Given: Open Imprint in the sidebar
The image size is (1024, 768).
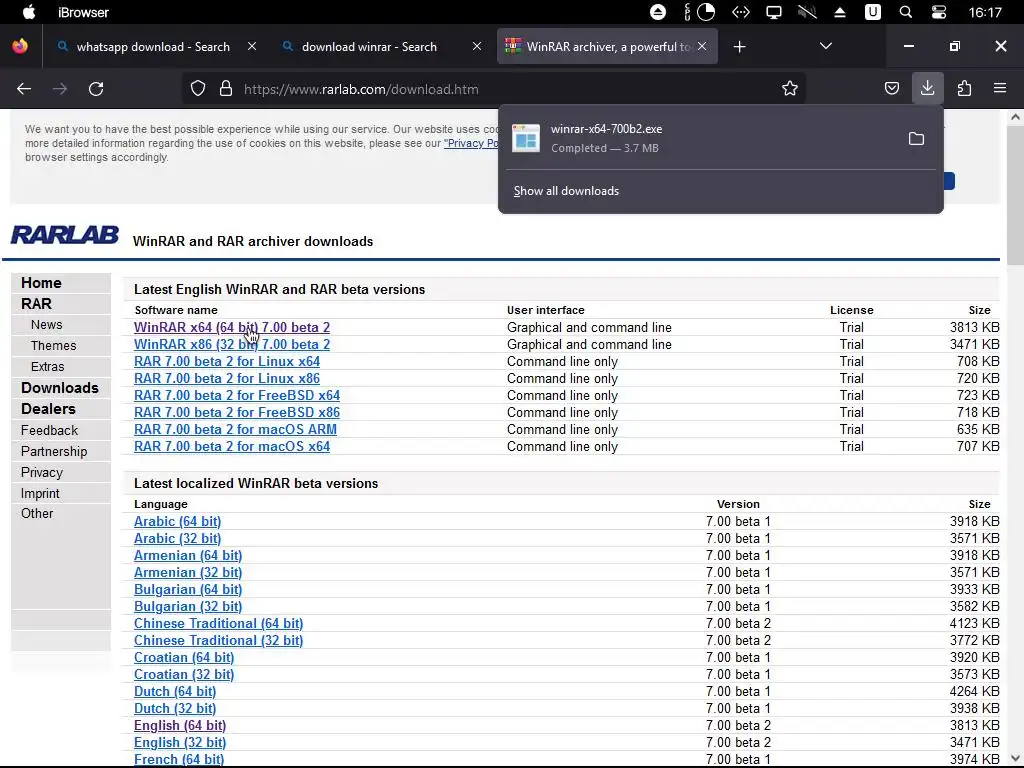Looking at the screenshot, I should click(x=40, y=493).
